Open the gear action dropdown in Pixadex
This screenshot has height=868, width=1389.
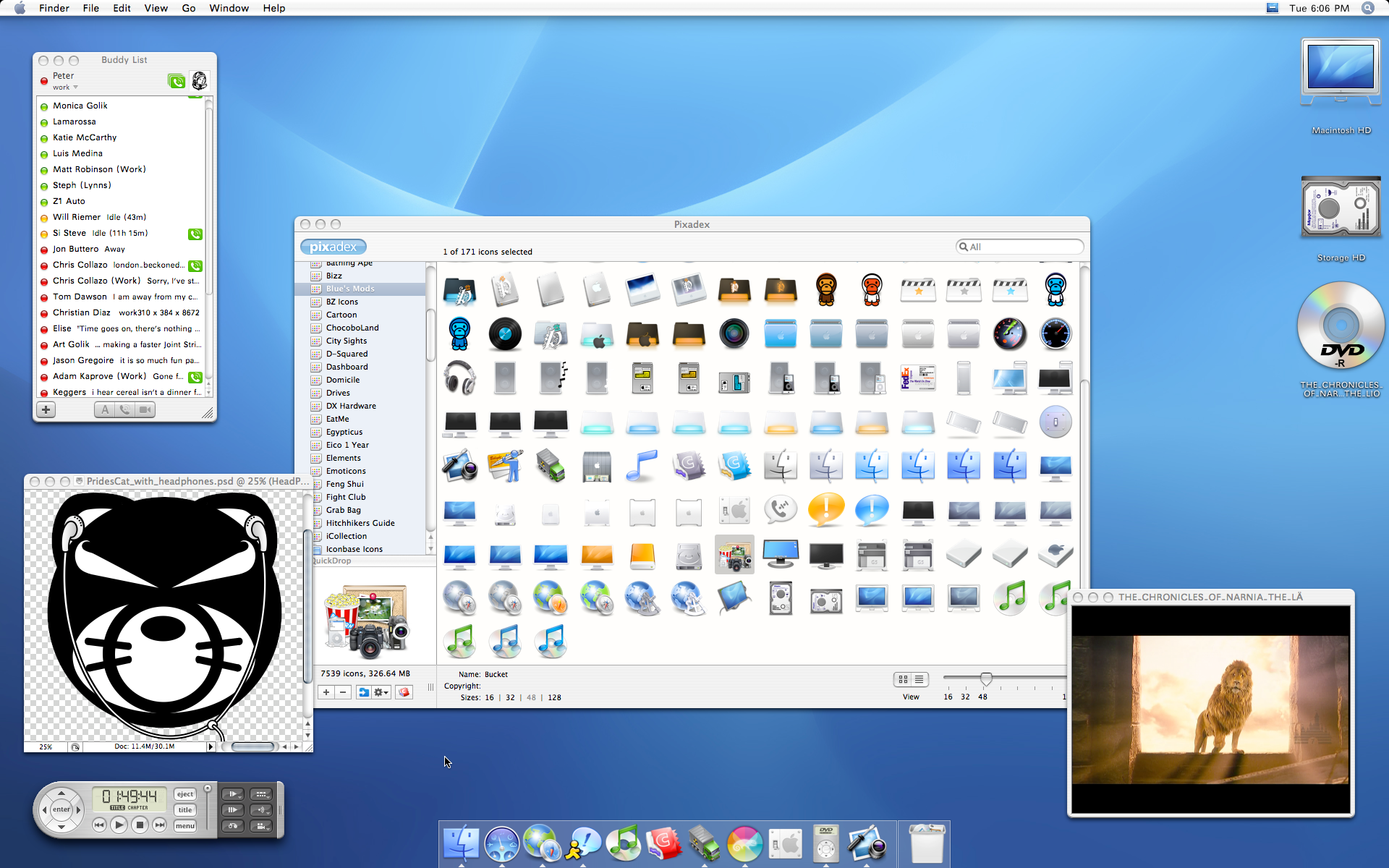381,692
